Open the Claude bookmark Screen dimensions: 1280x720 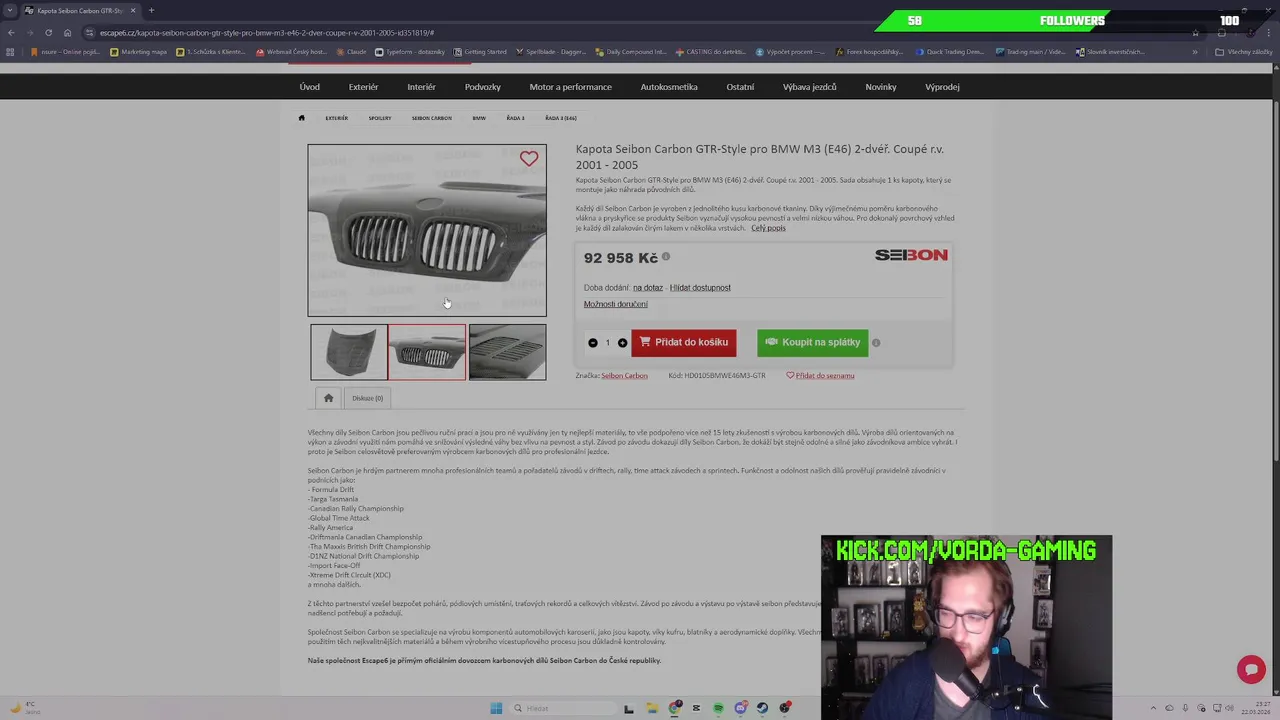coord(352,52)
